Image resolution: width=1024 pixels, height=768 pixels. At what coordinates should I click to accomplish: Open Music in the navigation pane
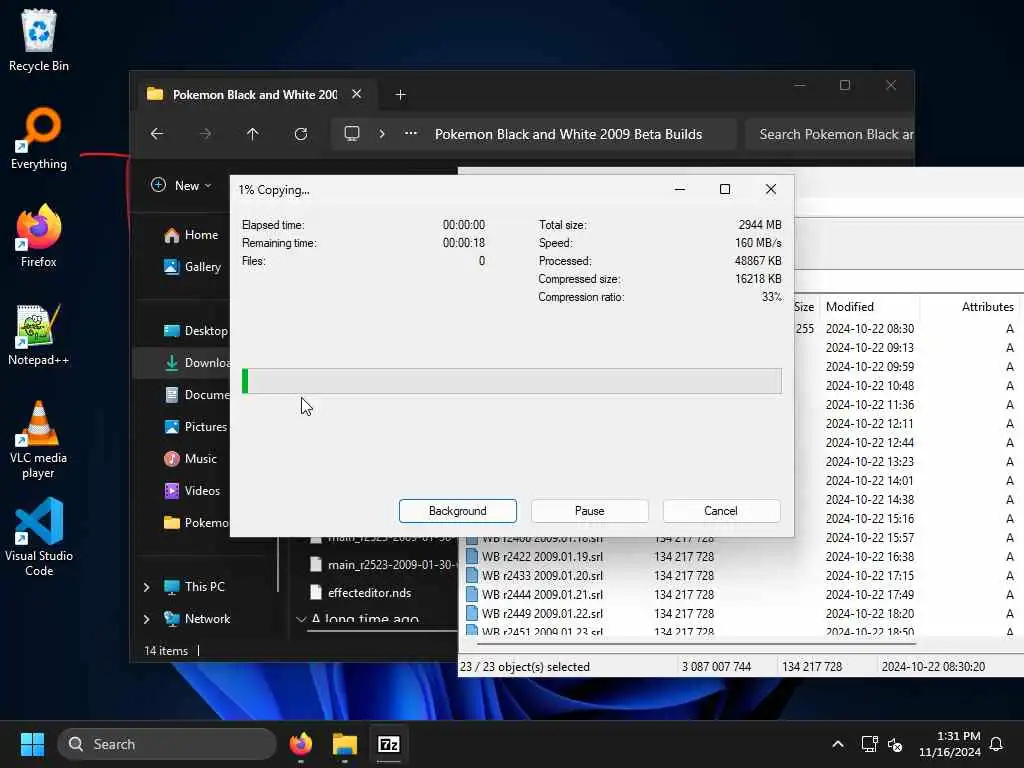(189, 458)
